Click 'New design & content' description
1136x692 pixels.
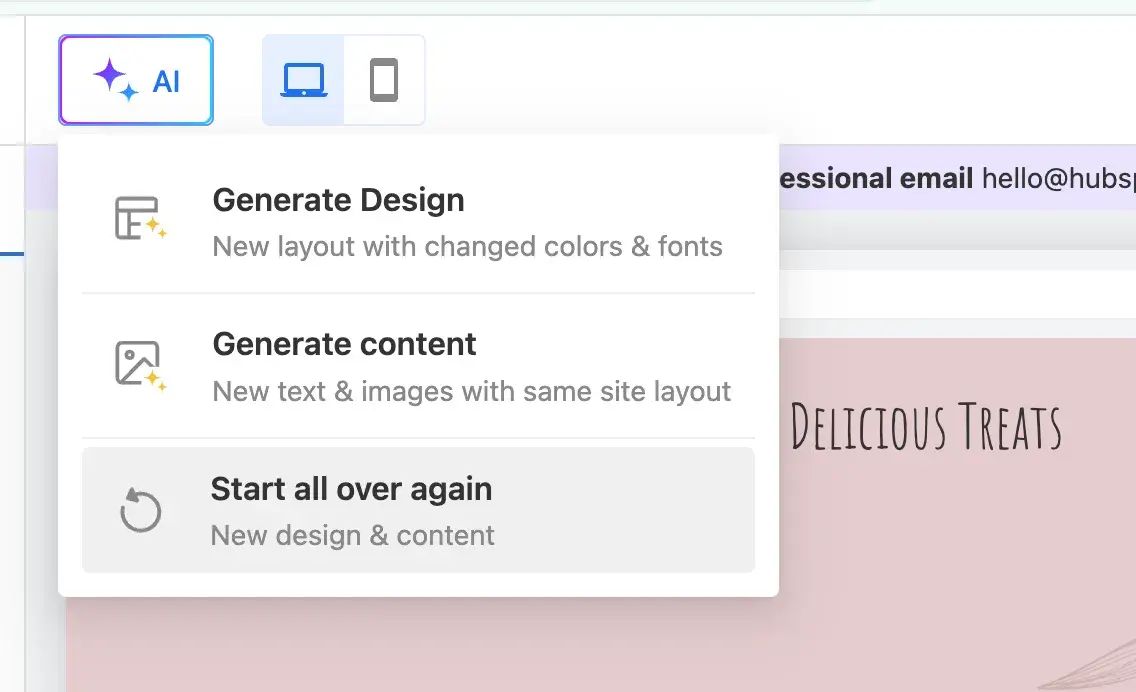352,535
